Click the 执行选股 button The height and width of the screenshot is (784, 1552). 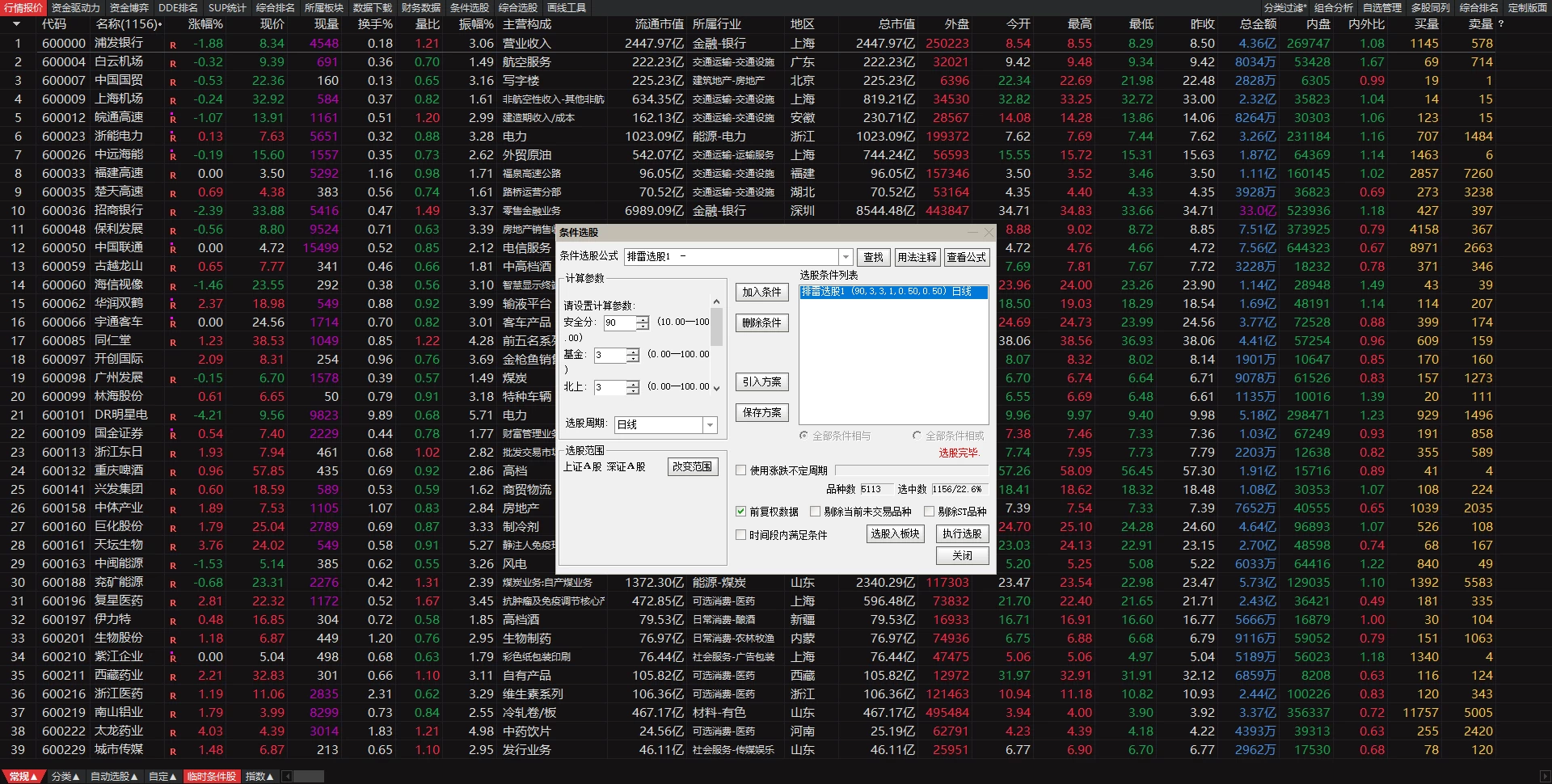pyautogui.click(x=962, y=534)
